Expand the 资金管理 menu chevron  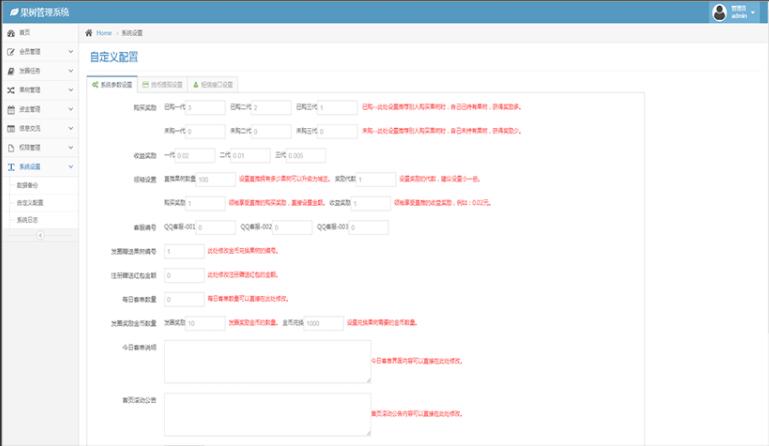point(70,109)
